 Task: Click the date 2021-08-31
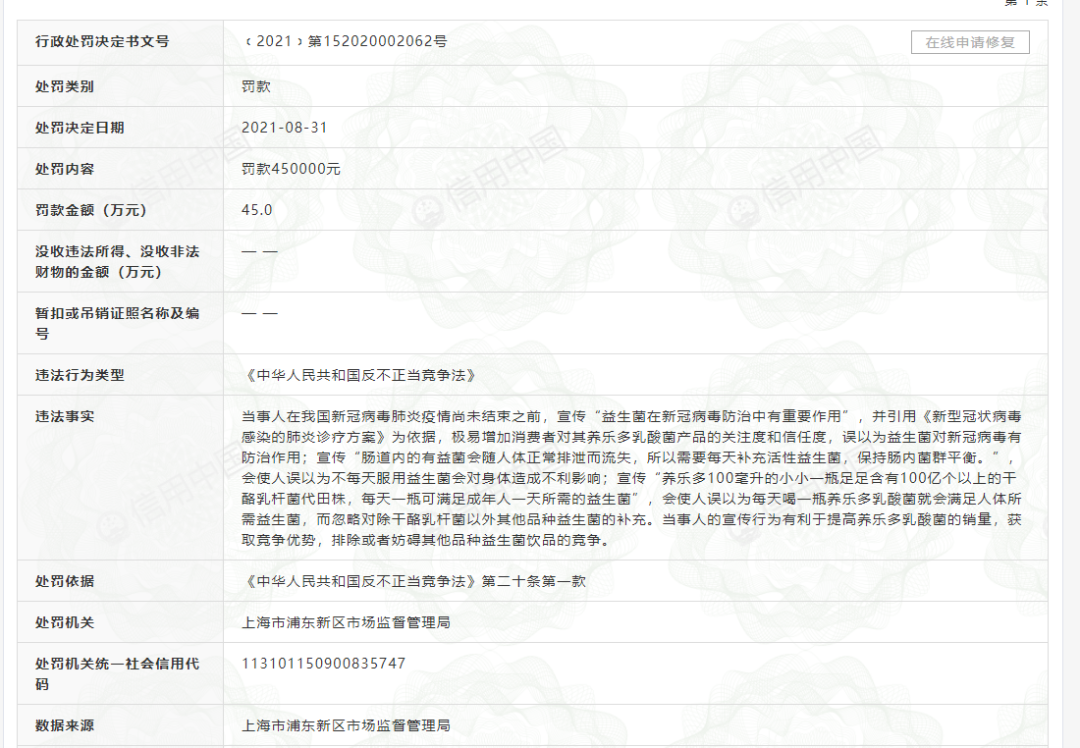pyautogui.click(x=284, y=127)
